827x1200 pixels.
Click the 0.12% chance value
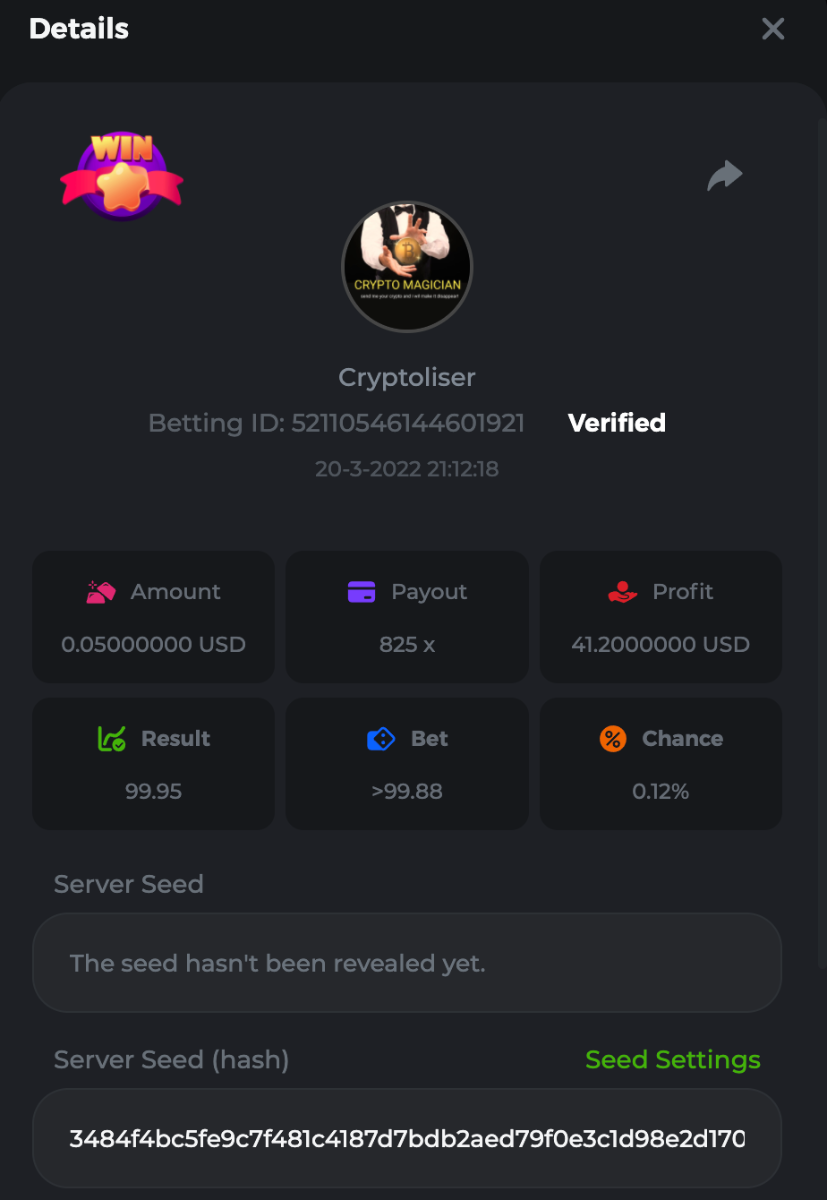coord(660,791)
